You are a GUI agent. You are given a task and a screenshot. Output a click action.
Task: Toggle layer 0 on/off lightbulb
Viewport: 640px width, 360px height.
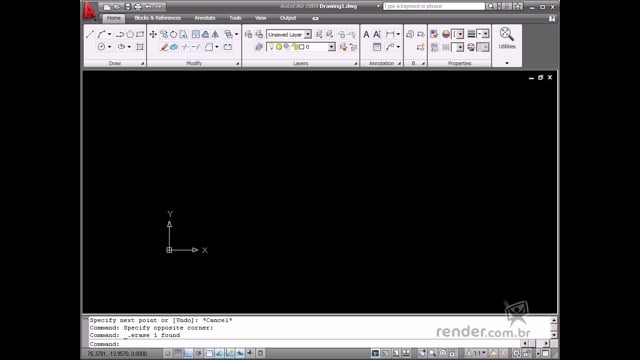(271, 47)
